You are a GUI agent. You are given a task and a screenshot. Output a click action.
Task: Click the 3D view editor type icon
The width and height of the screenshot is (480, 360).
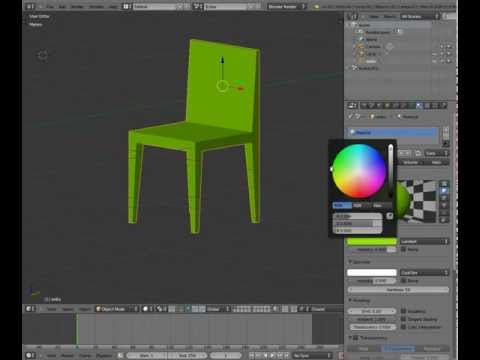coord(29,309)
